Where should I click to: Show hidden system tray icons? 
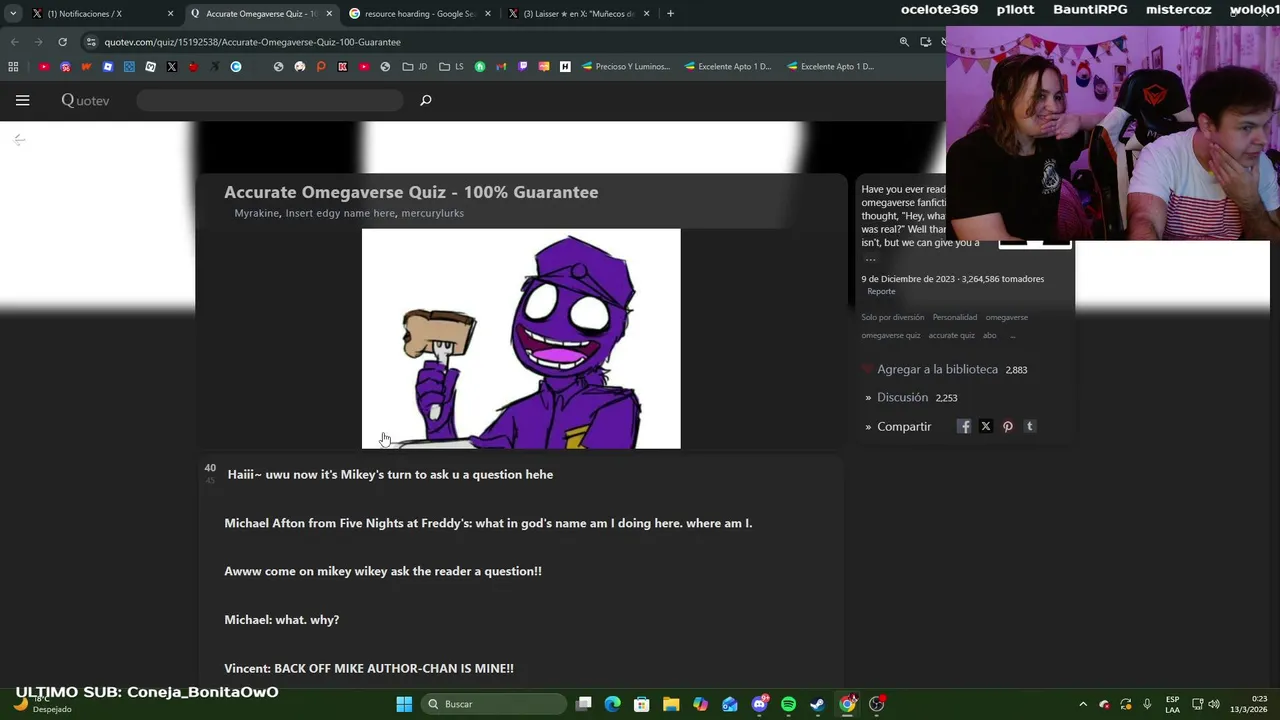1083,704
